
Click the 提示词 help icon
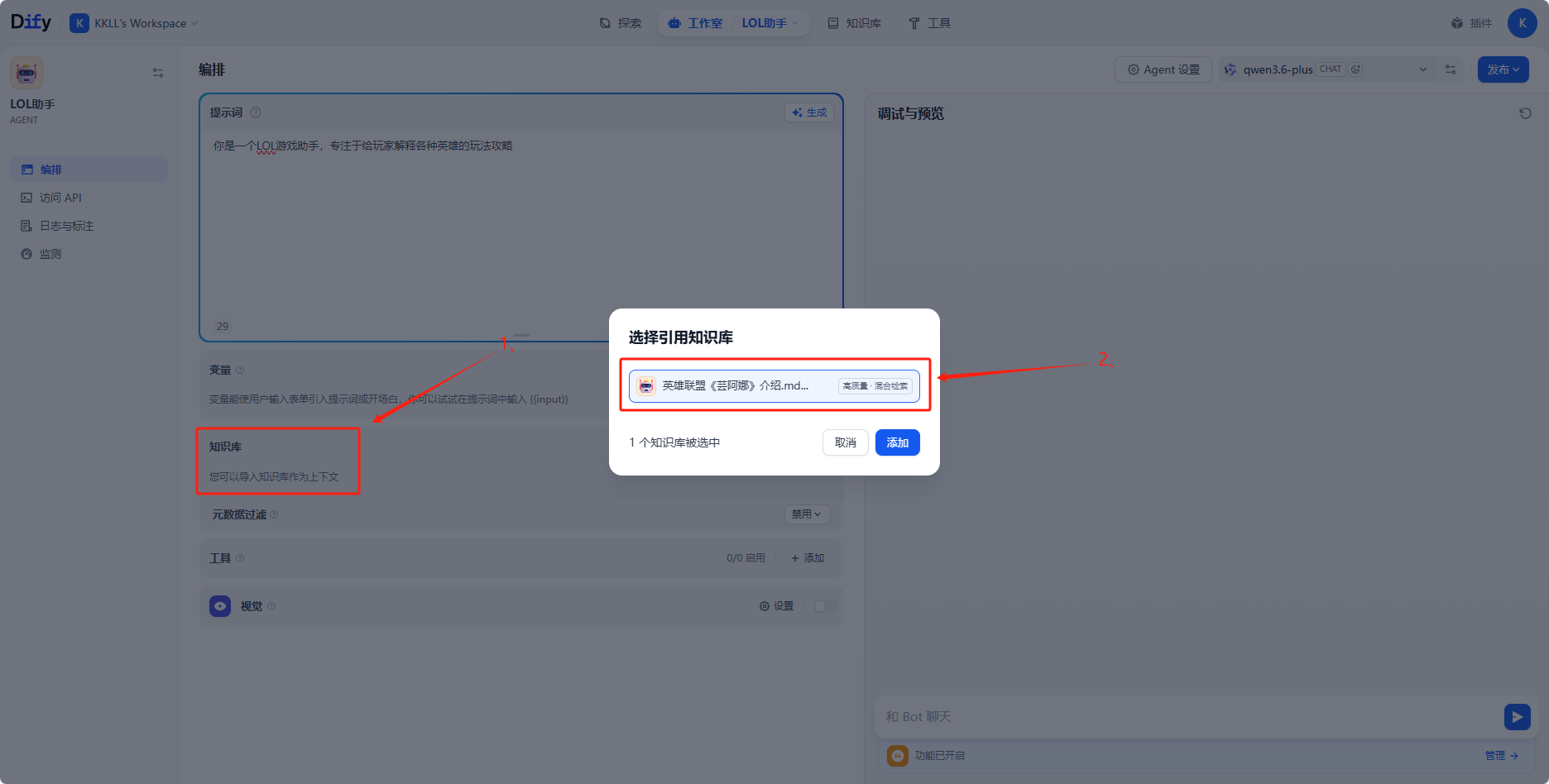(256, 112)
